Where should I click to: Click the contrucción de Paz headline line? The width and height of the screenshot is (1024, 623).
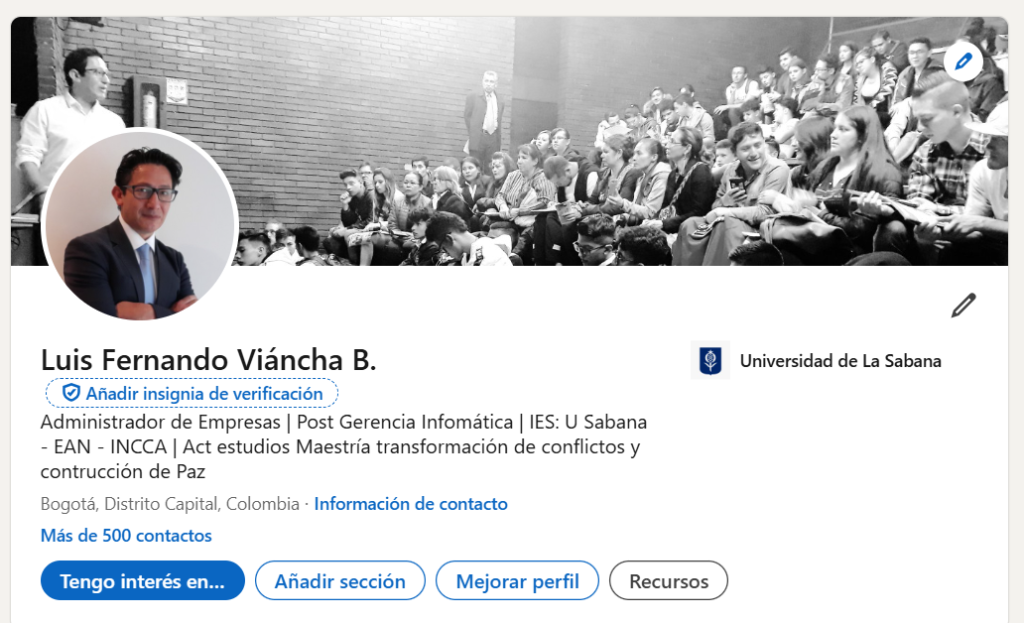123,471
